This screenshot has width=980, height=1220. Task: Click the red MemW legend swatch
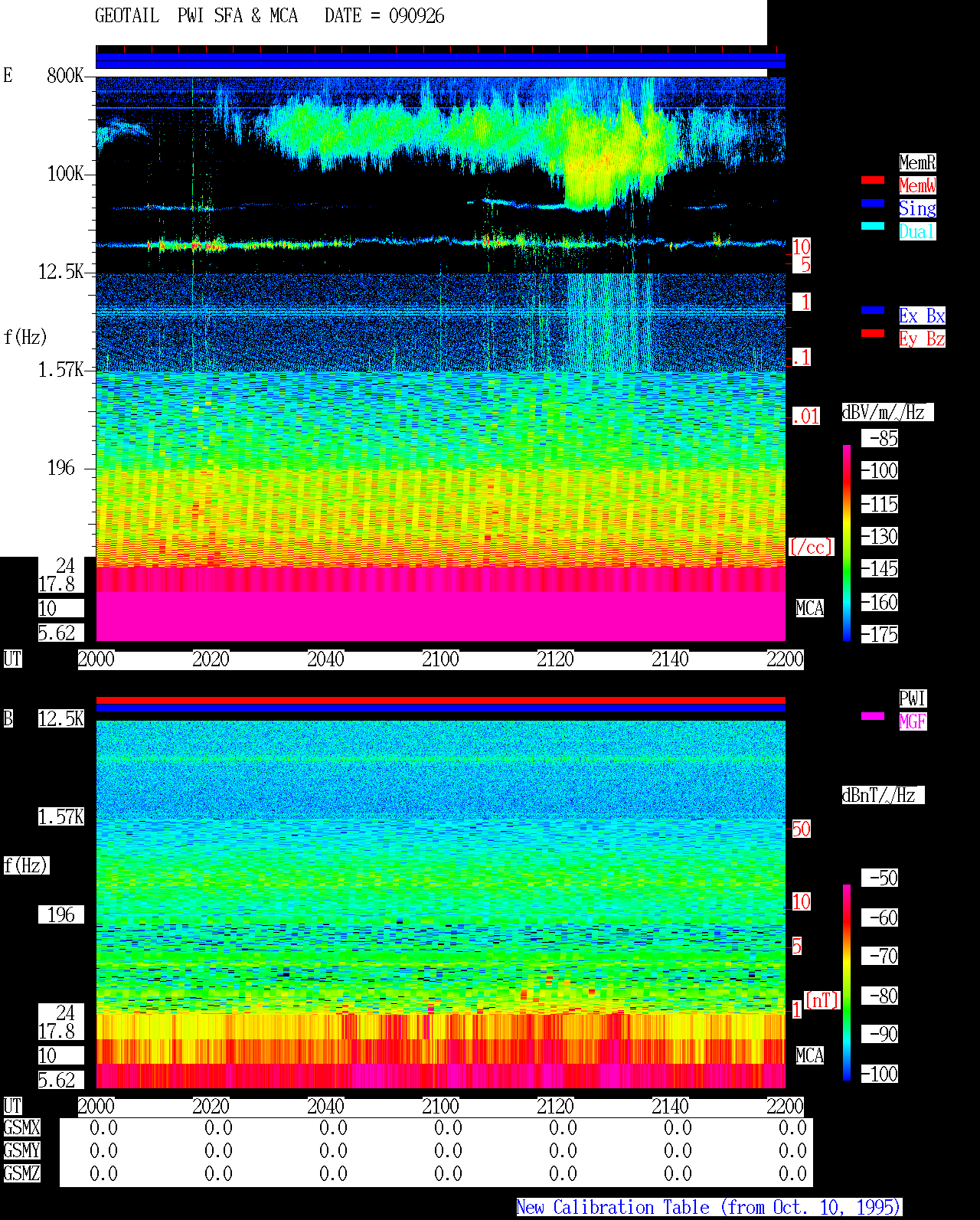[873, 180]
